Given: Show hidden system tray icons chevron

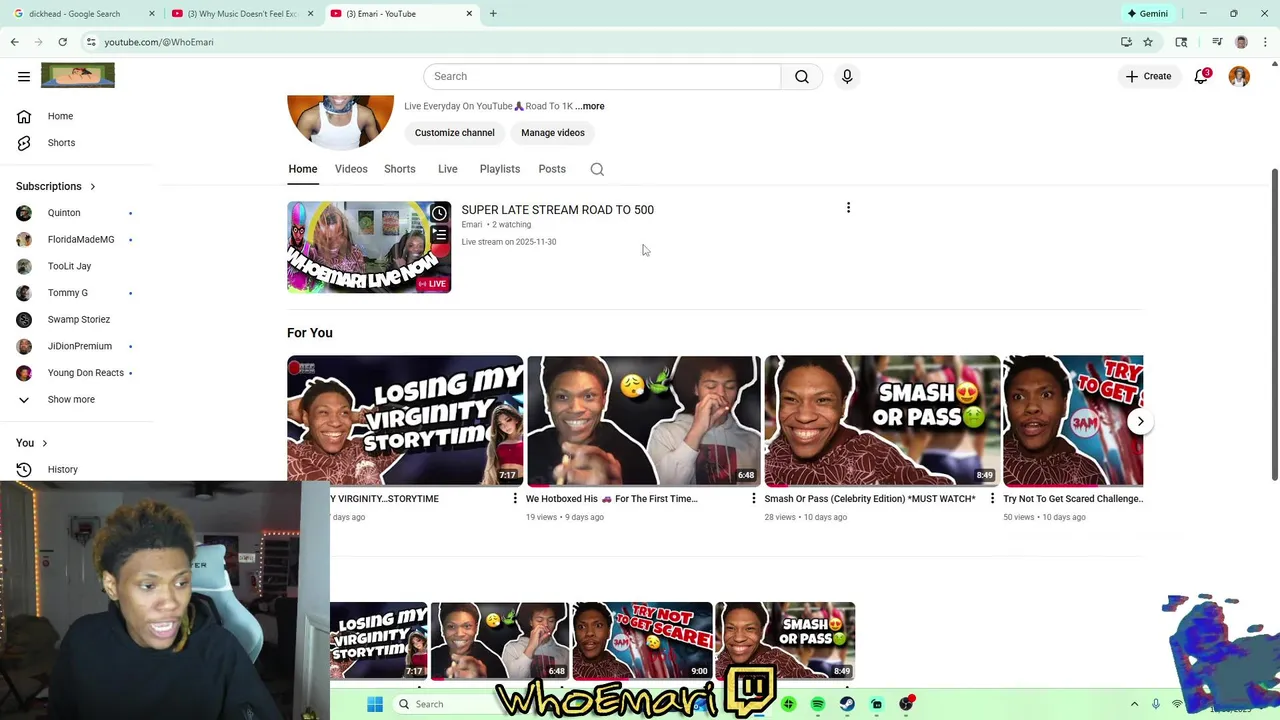Looking at the screenshot, I should (x=1134, y=704).
